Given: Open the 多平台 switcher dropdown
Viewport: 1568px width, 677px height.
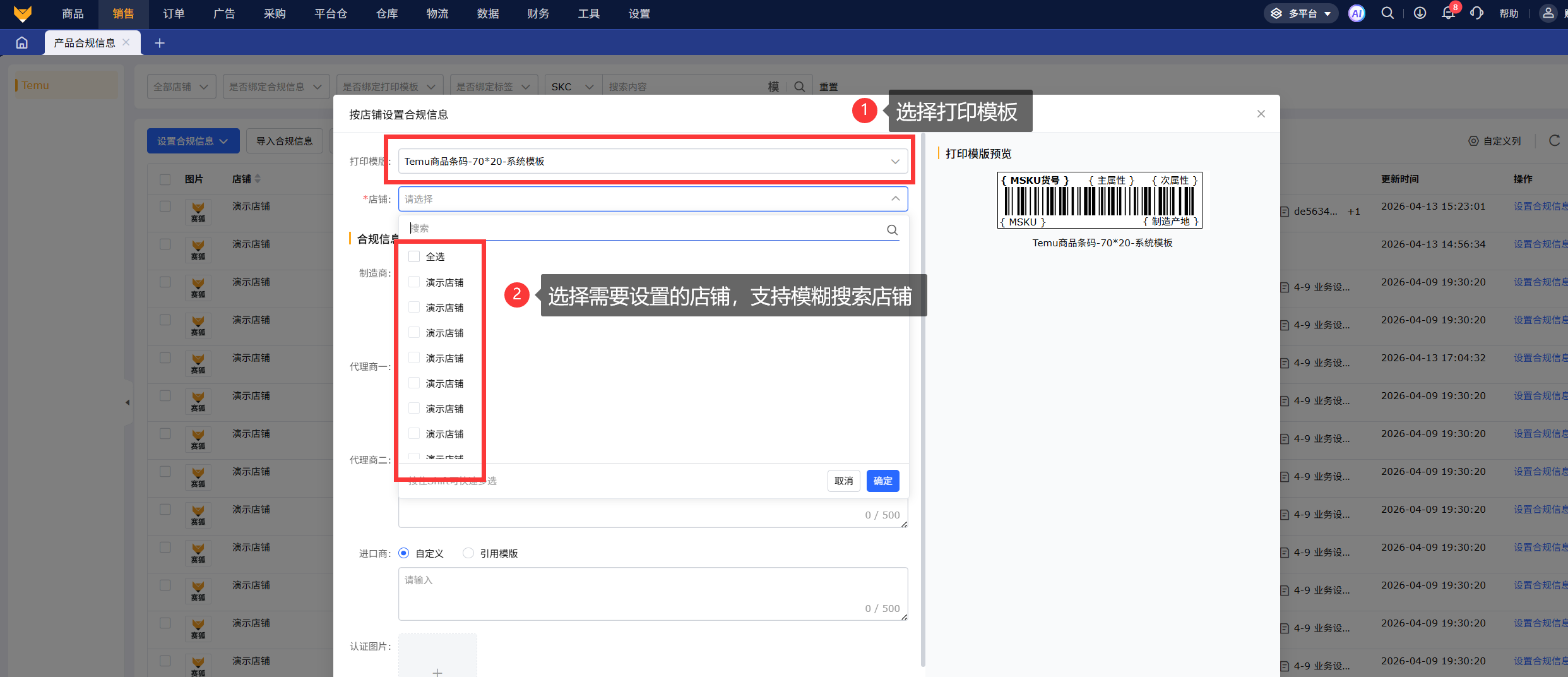Looking at the screenshot, I should point(1301,13).
